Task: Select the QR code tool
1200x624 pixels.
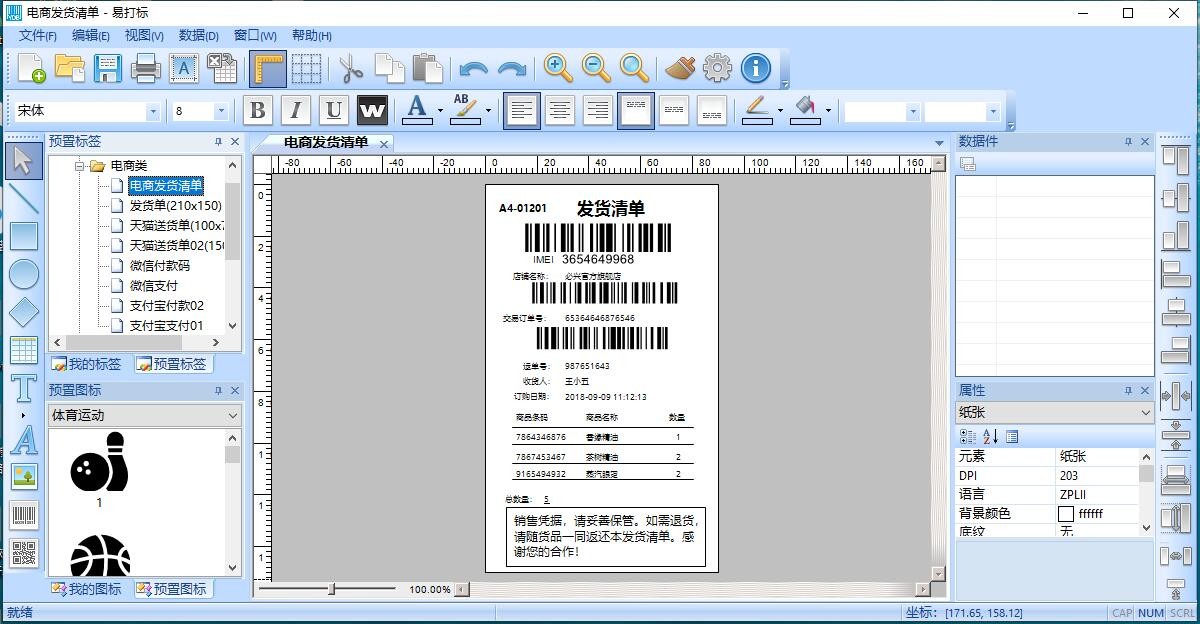Action: [23, 553]
